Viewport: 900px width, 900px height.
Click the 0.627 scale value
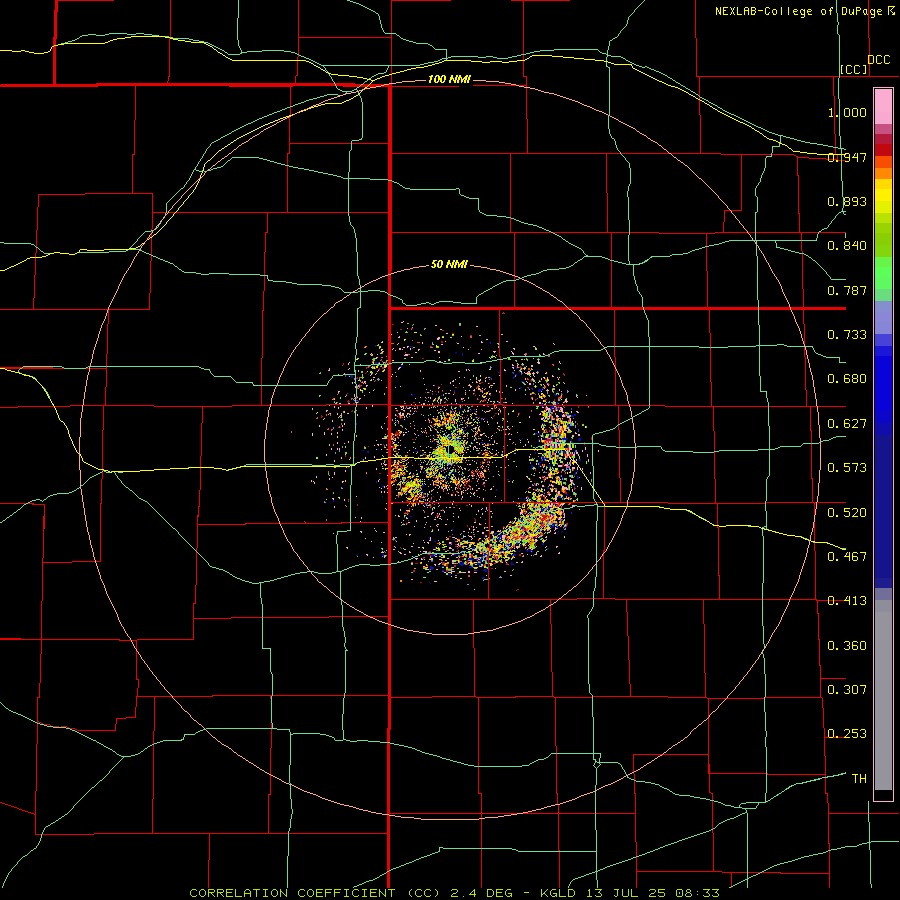[847, 424]
